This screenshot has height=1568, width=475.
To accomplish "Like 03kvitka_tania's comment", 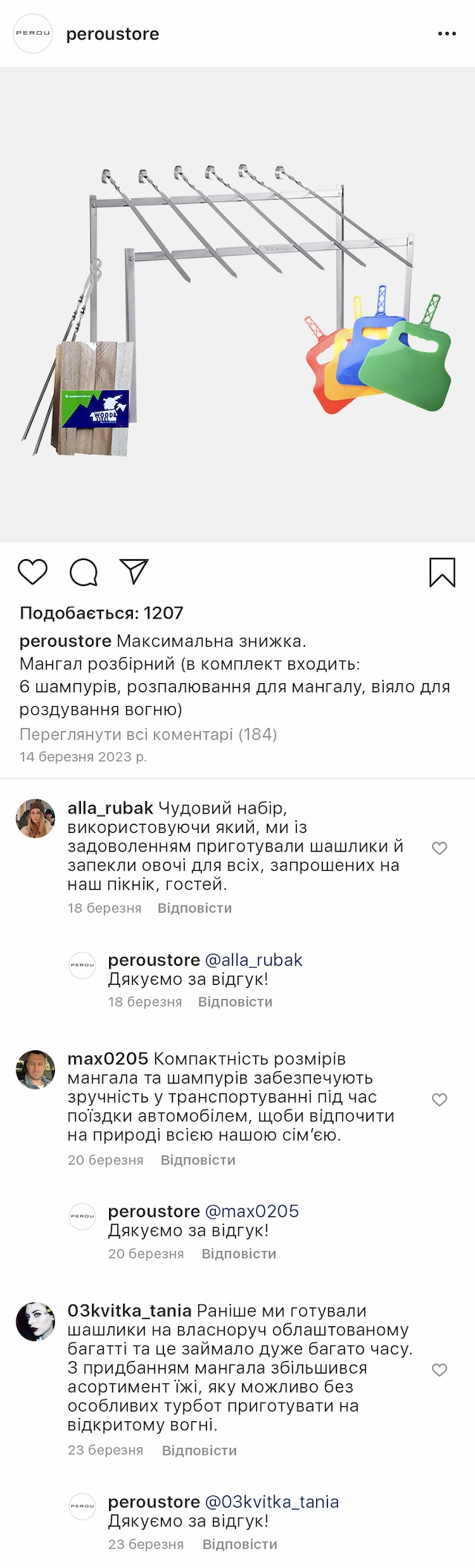I will 439,1370.
